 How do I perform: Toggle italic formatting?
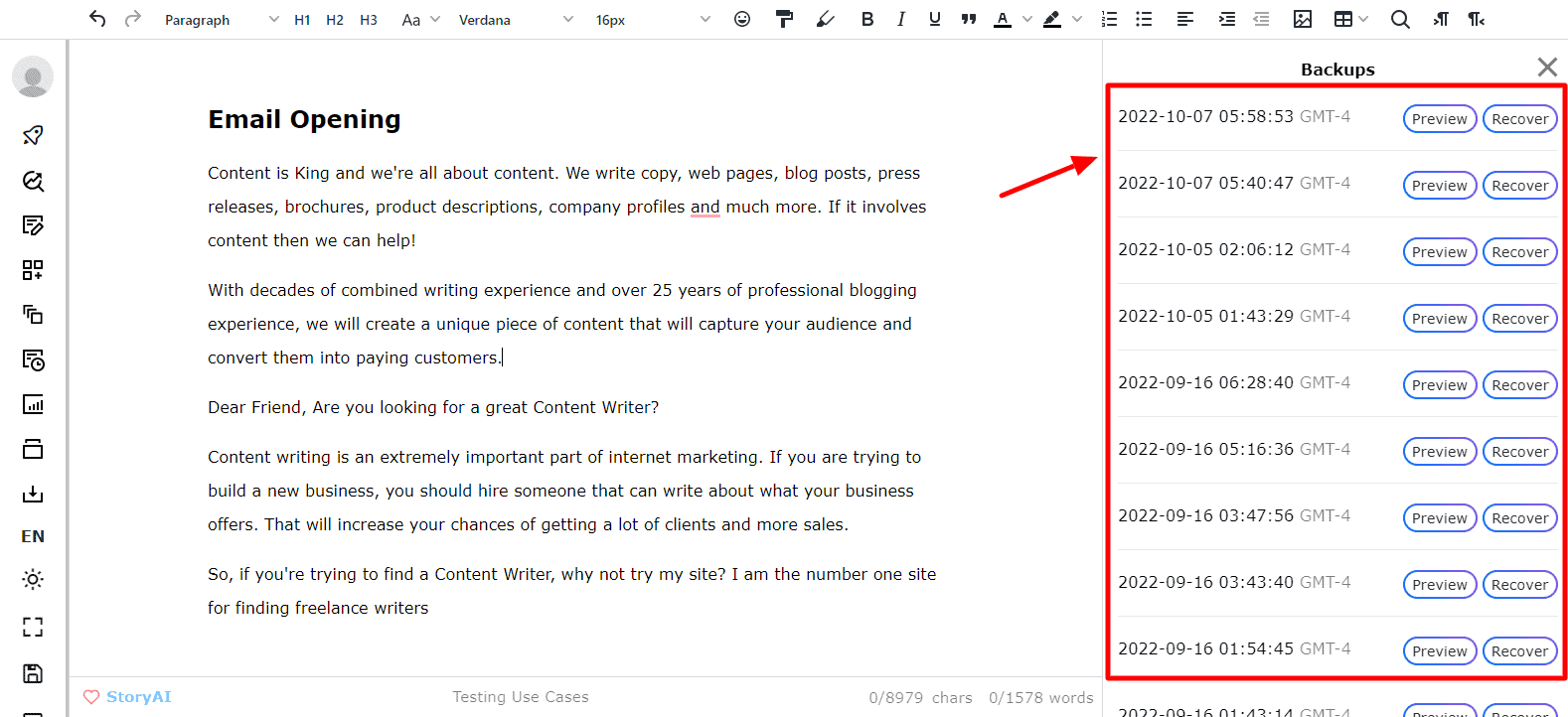pyautogui.click(x=901, y=19)
